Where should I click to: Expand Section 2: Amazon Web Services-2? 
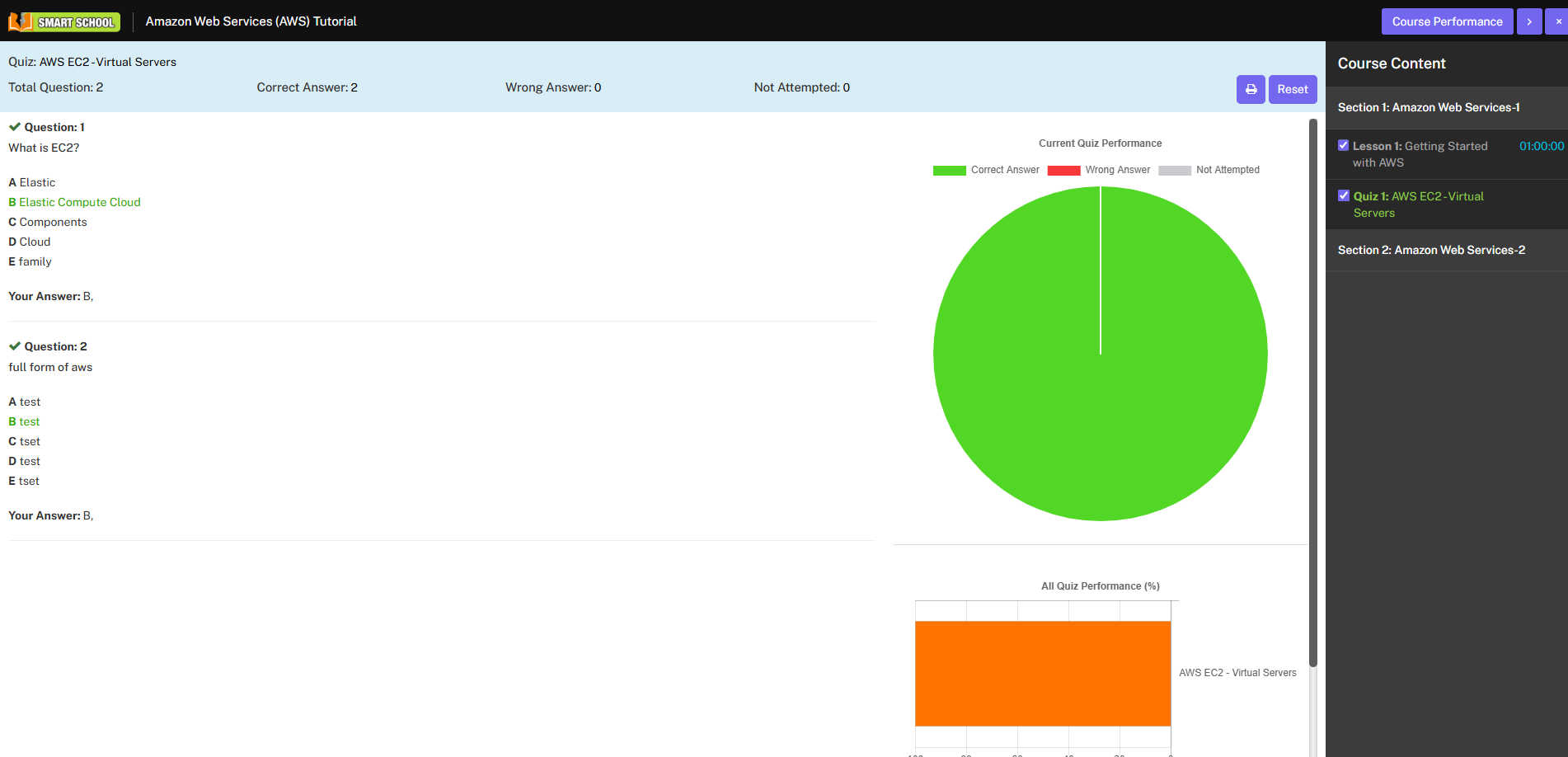(x=1431, y=251)
